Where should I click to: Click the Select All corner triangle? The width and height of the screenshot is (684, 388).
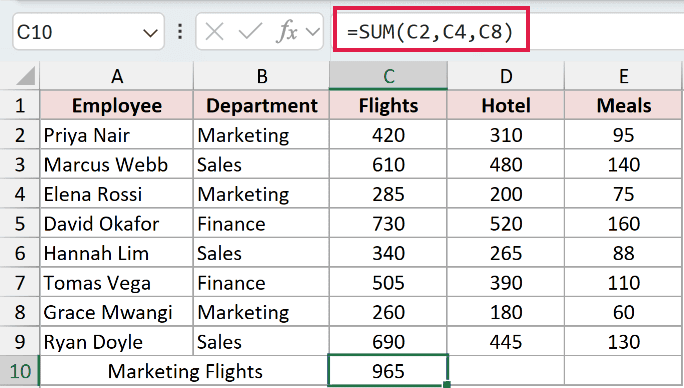point(26,76)
